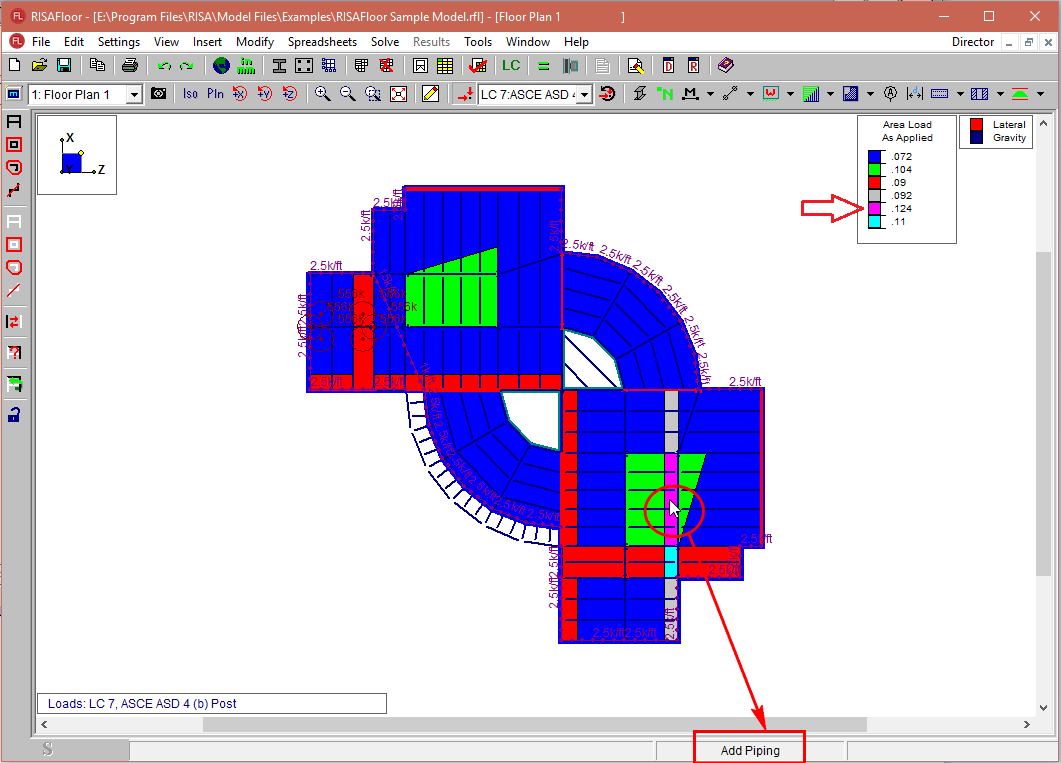Viewport: 1061px width, 763px height.
Task: Open the Solve menu
Action: (x=385, y=42)
